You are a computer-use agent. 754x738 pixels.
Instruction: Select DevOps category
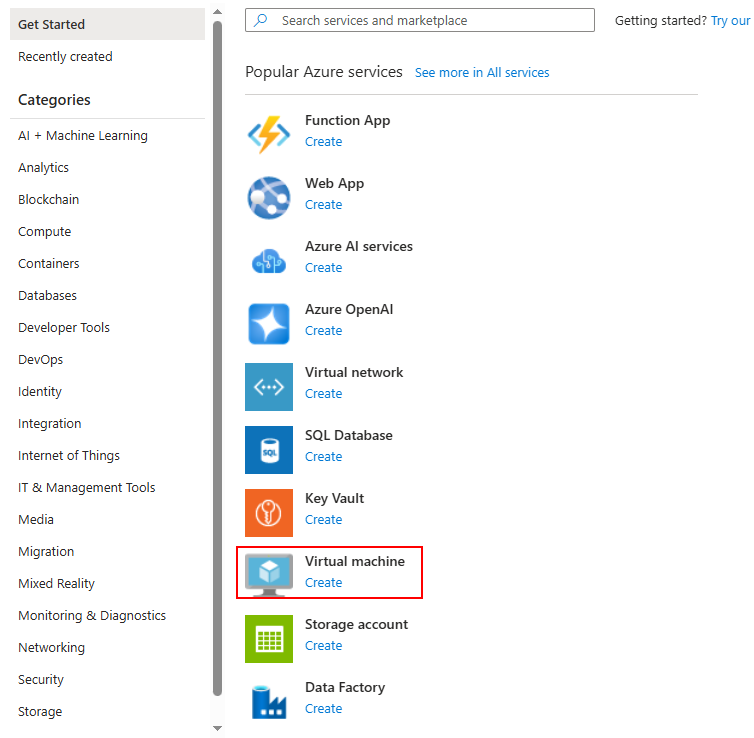click(40, 360)
